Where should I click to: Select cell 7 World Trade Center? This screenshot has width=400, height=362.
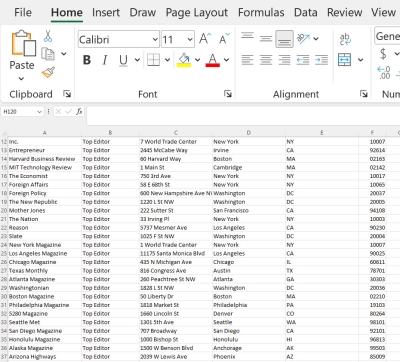[x=176, y=142]
